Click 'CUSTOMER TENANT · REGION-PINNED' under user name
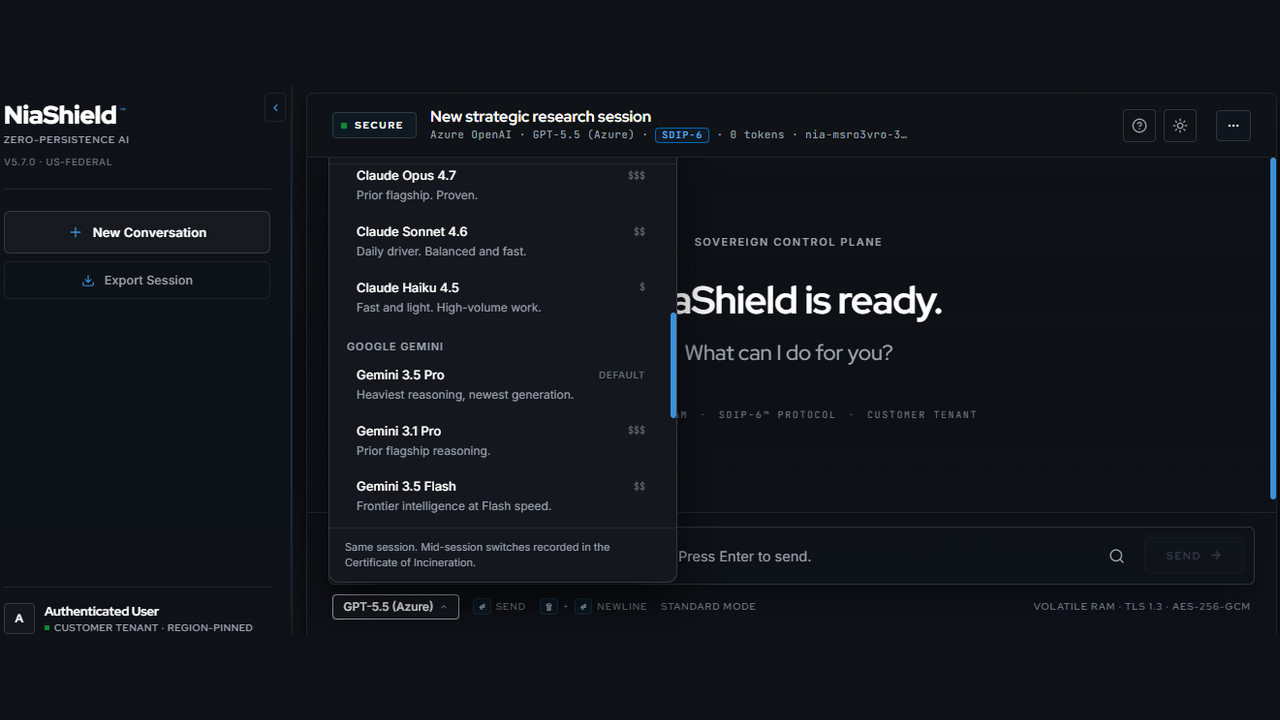 [x=153, y=628]
